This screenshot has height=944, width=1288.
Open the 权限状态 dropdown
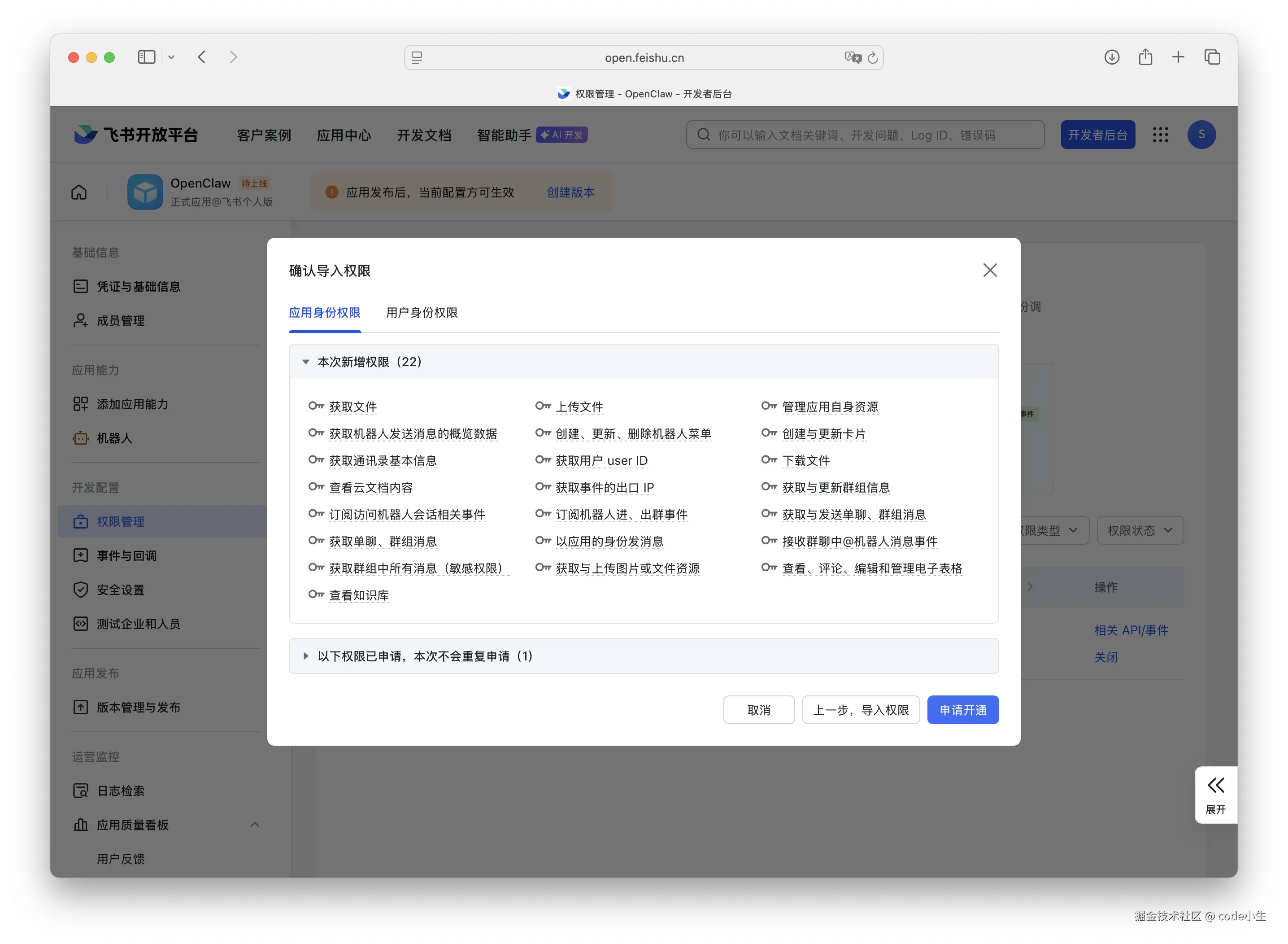pyautogui.click(x=1140, y=530)
